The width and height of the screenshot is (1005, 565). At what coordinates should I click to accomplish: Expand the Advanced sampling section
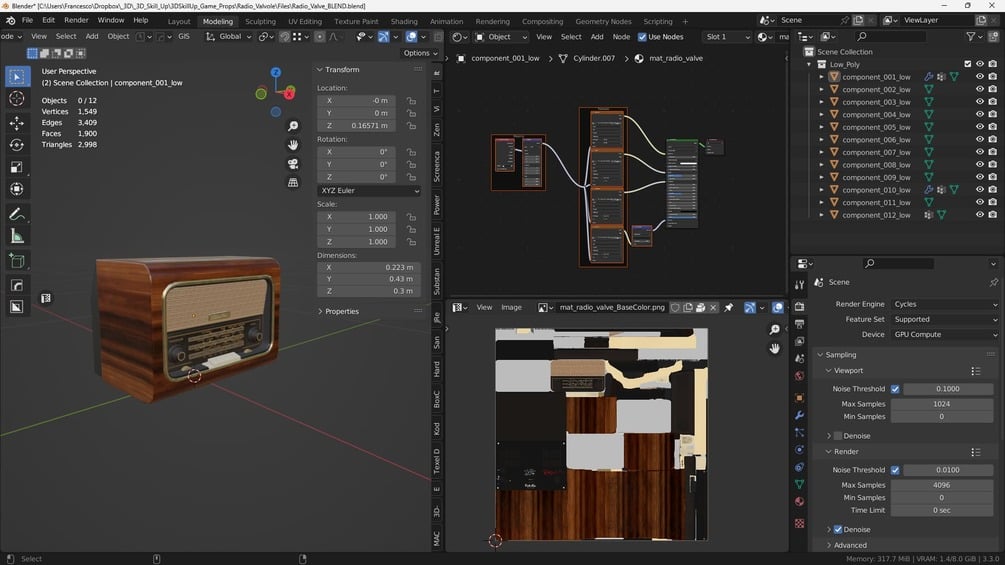click(850, 545)
